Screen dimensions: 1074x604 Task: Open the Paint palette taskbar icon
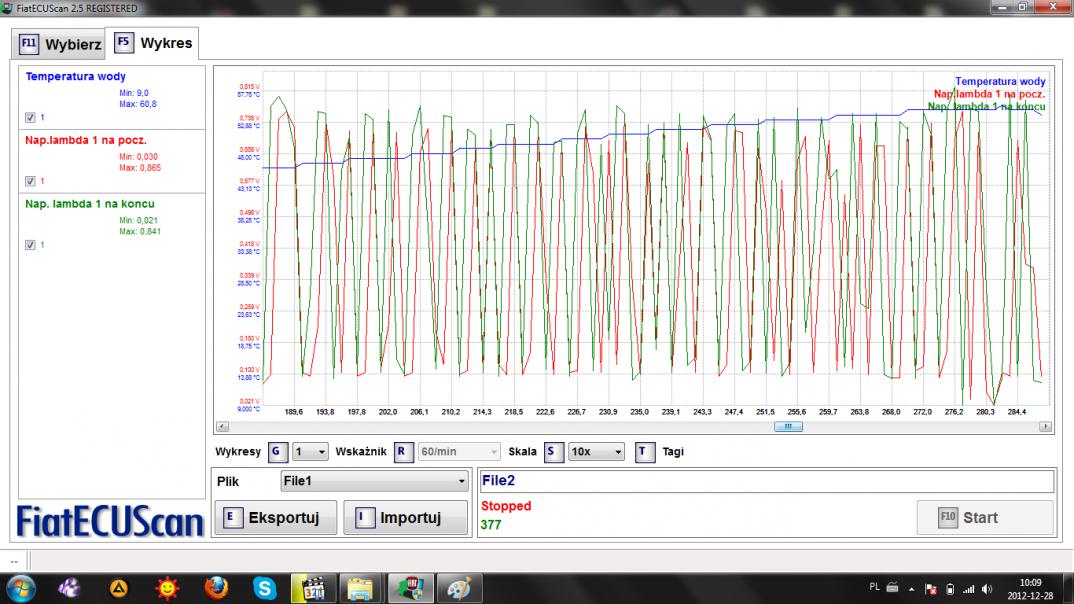[458, 588]
